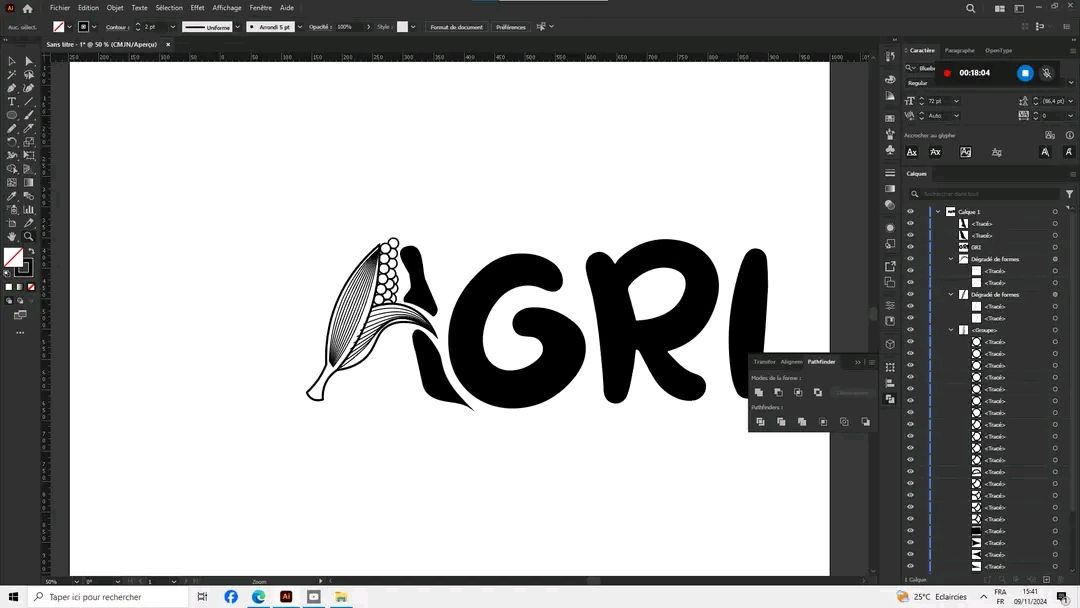
Task: Select the Type tool in the toolbar
Action: [12, 102]
